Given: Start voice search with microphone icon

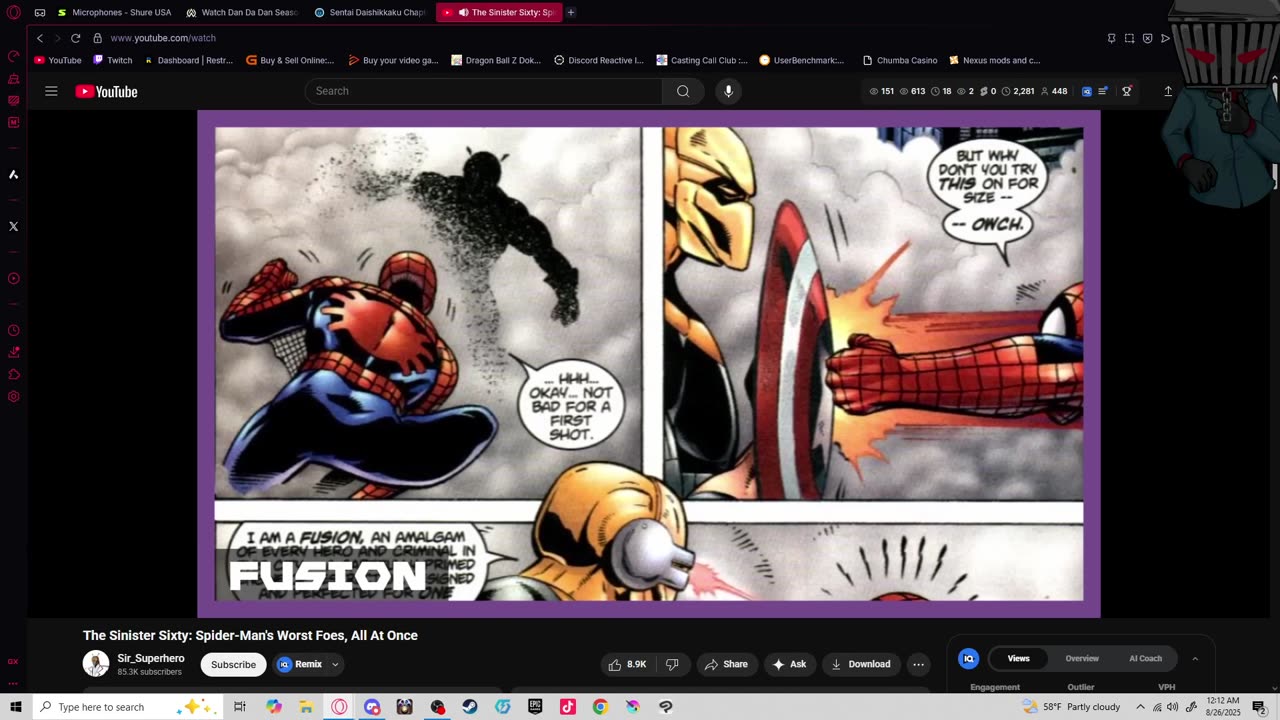Looking at the screenshot, I should [728, 91].
